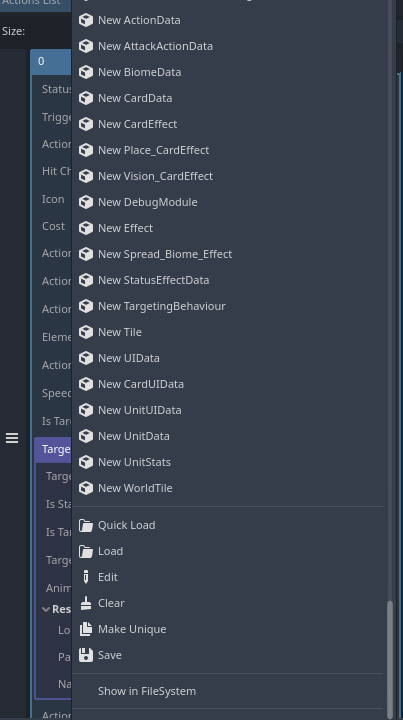
Task: Collapse the Res section chevron
Action: (46, 609)
